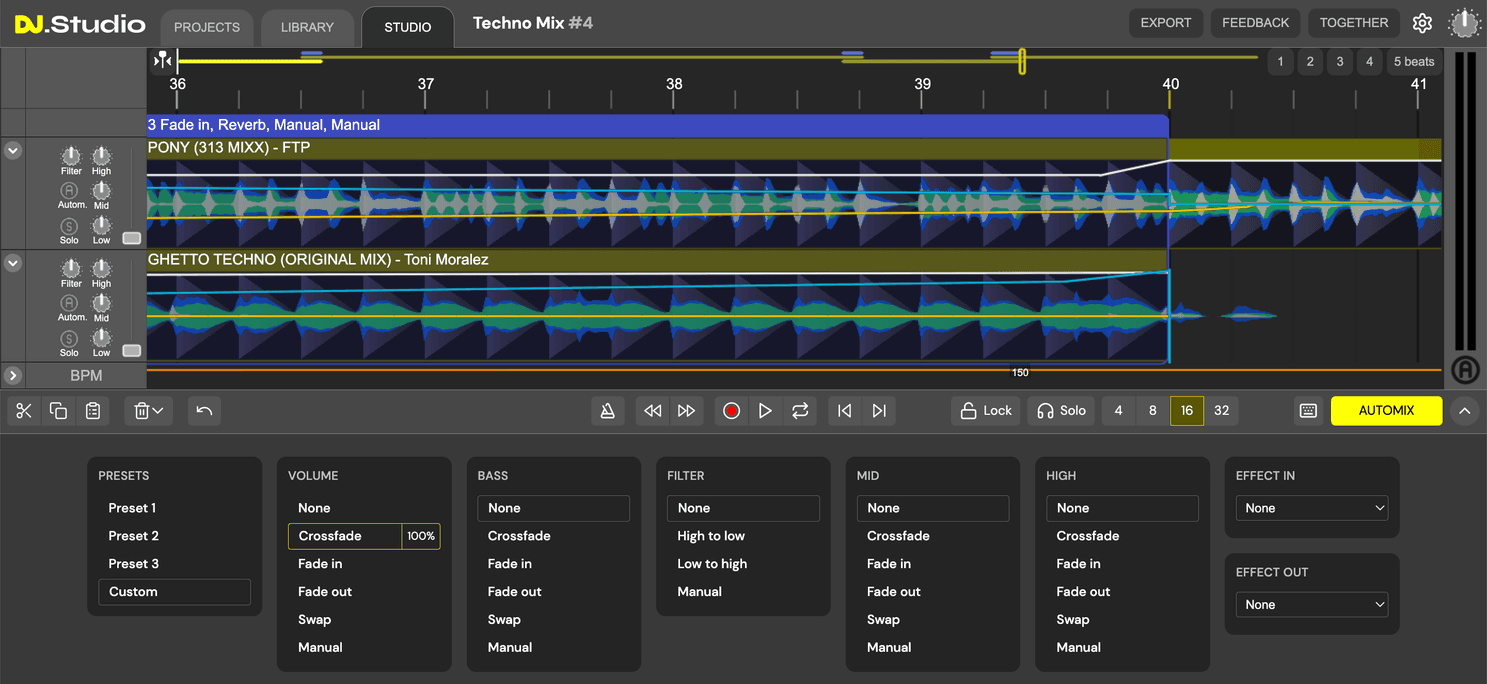This screenshot has height=684, width=1487.
Task: Start recording with the red button
Action: pyautogui.click(x=731, y=411)
